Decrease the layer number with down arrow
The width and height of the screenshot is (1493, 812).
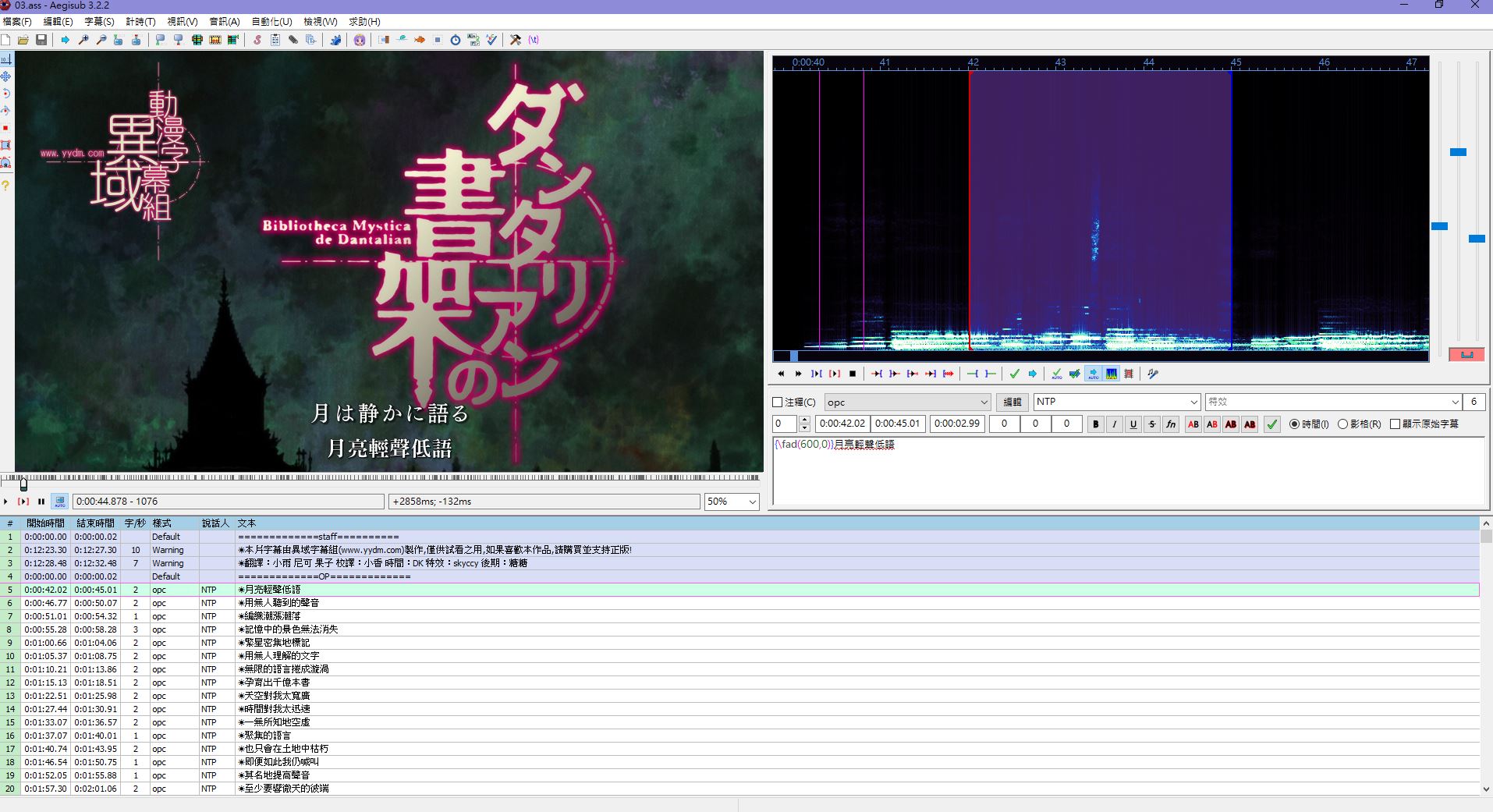tap(804, 428)
